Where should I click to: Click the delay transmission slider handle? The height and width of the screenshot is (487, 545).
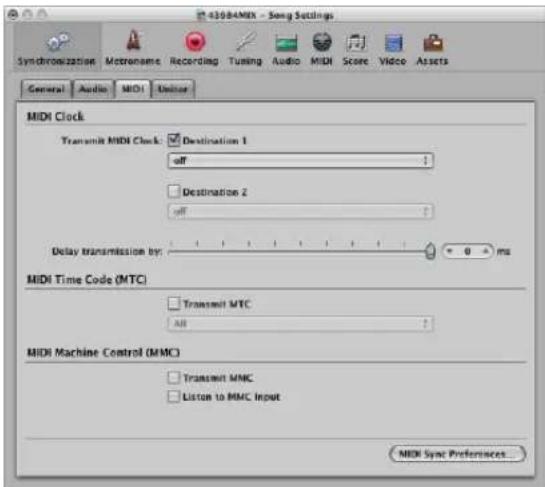(x=430, y=251)
